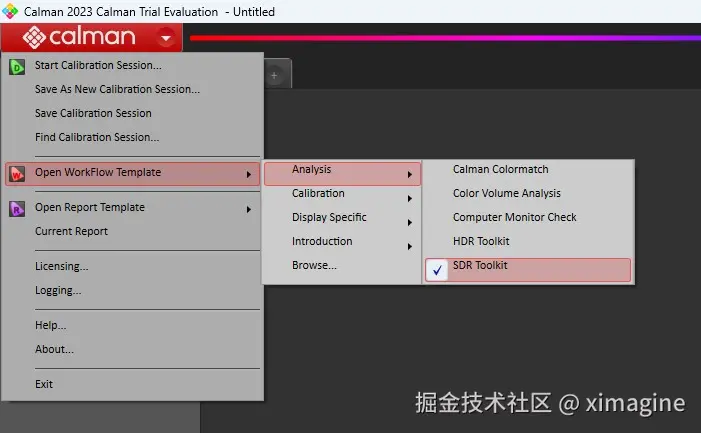
Task: Select SDR Toolkit workflow
Action: [x=528, y=270]
